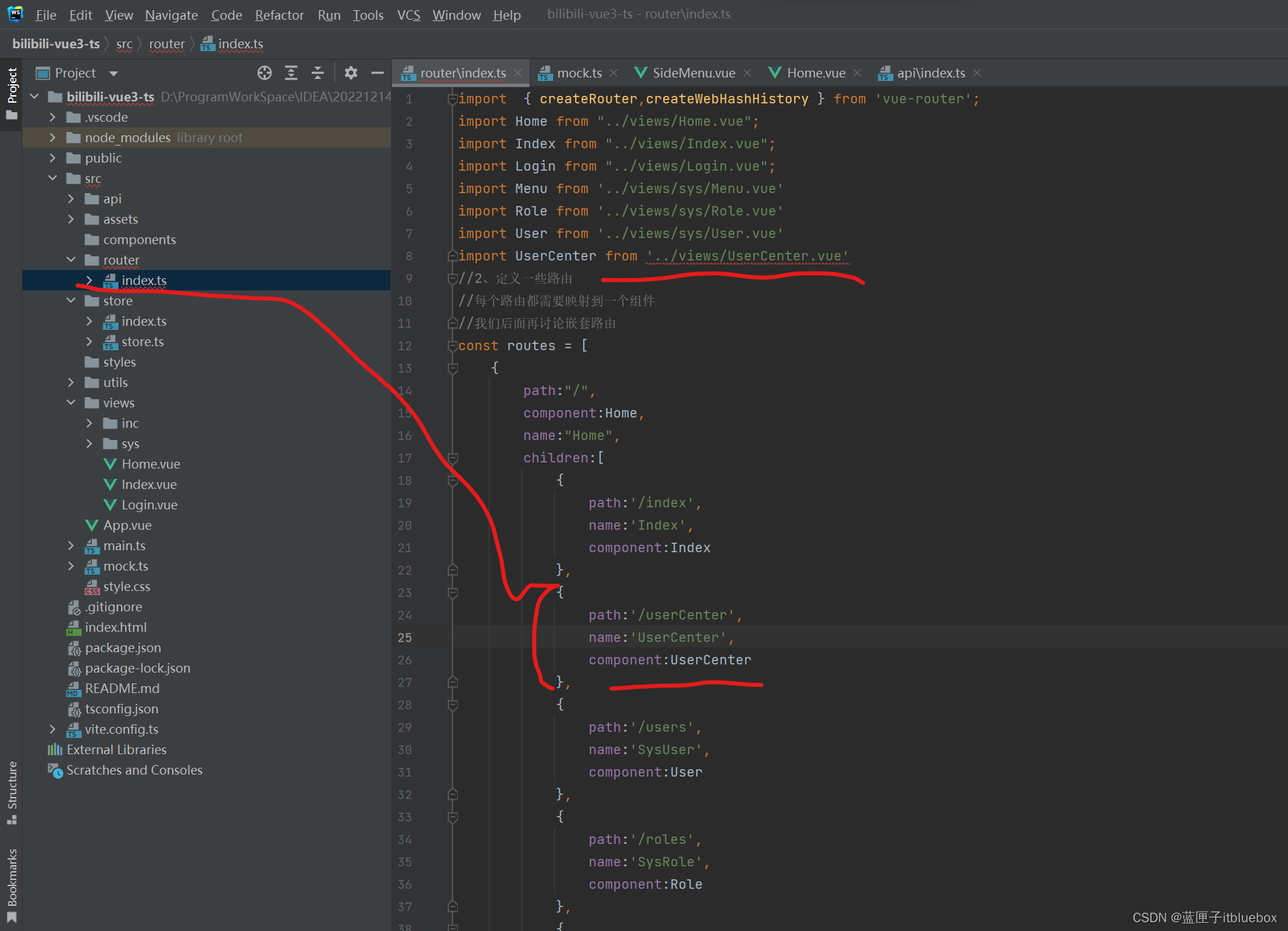Viewport: 1288px width, 931px height.
Task: Click the Expand All icon in Project panel
Action: [x=291, y=73]
